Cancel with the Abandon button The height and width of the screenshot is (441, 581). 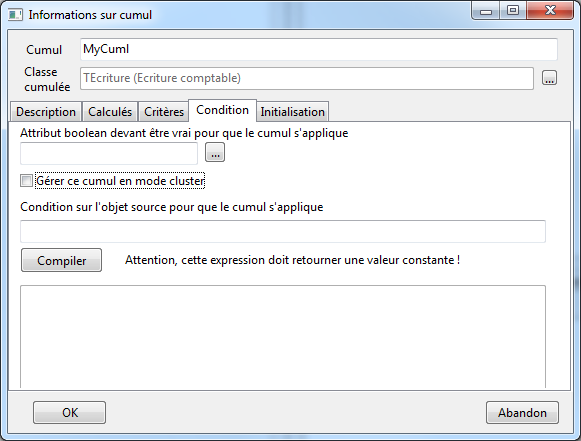coord(522,412)
